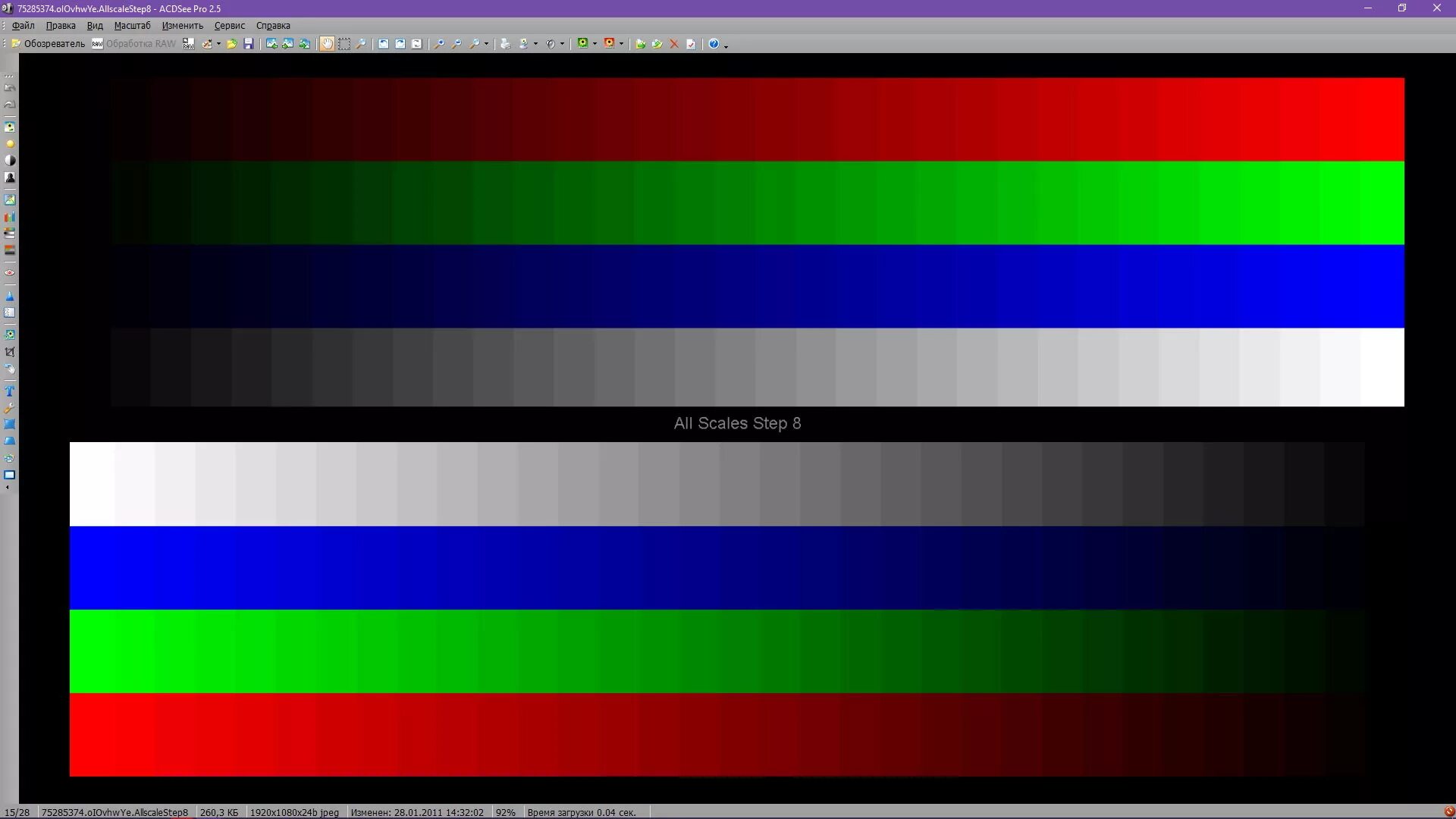Select the hand scroll tool
Image resolution: width=1456 pixels, height=819 pixels.
point(327,44)
